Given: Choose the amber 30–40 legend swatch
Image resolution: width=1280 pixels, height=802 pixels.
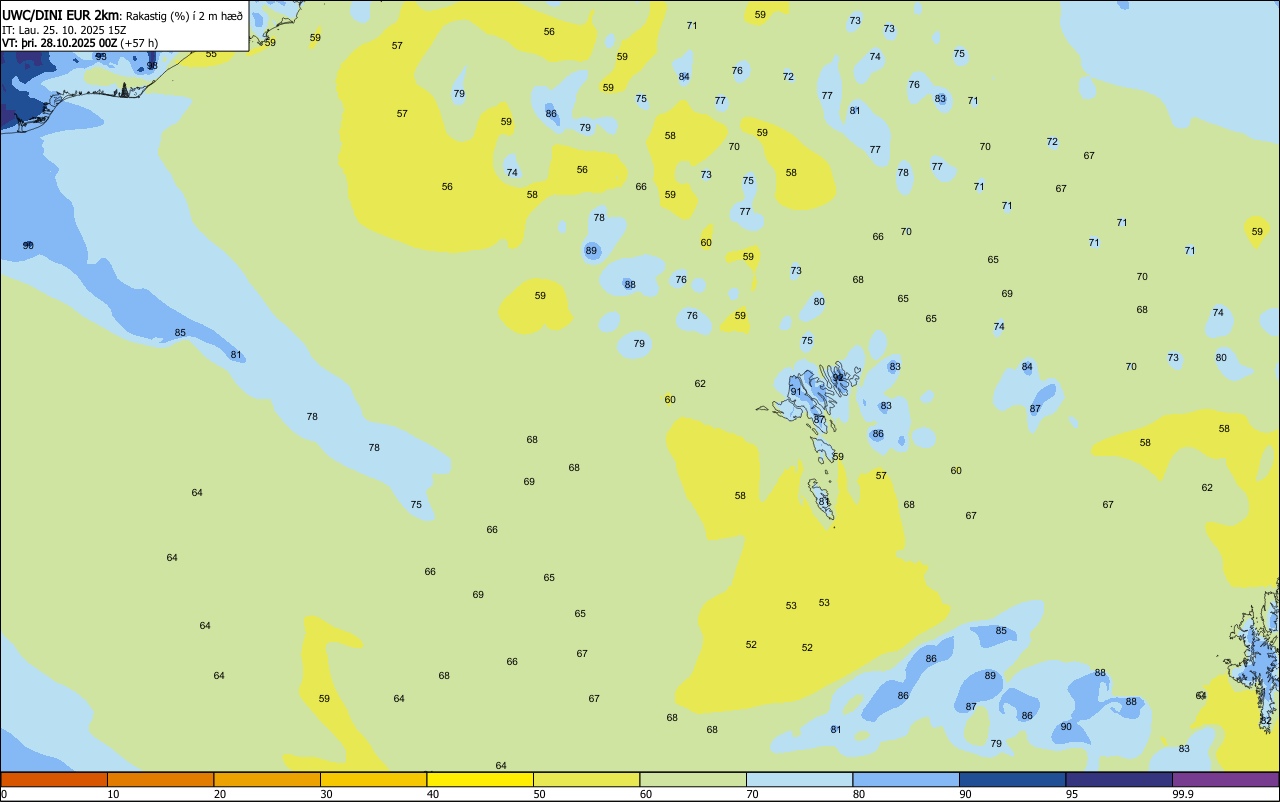Looking at the screenshot, I should (373, 779).
